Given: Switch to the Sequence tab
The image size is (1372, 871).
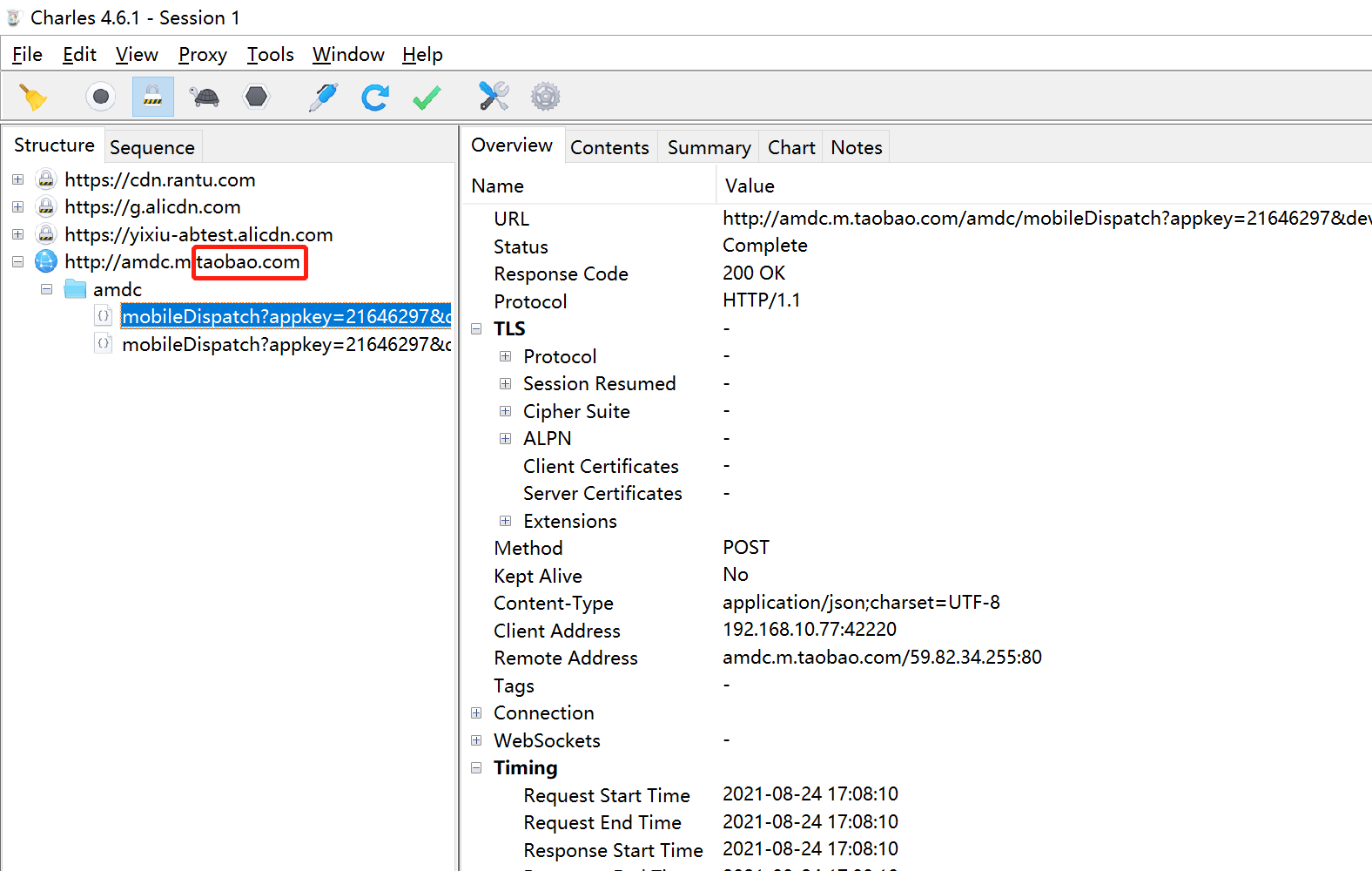Looking at the screenshot, I should click(152, 147).
